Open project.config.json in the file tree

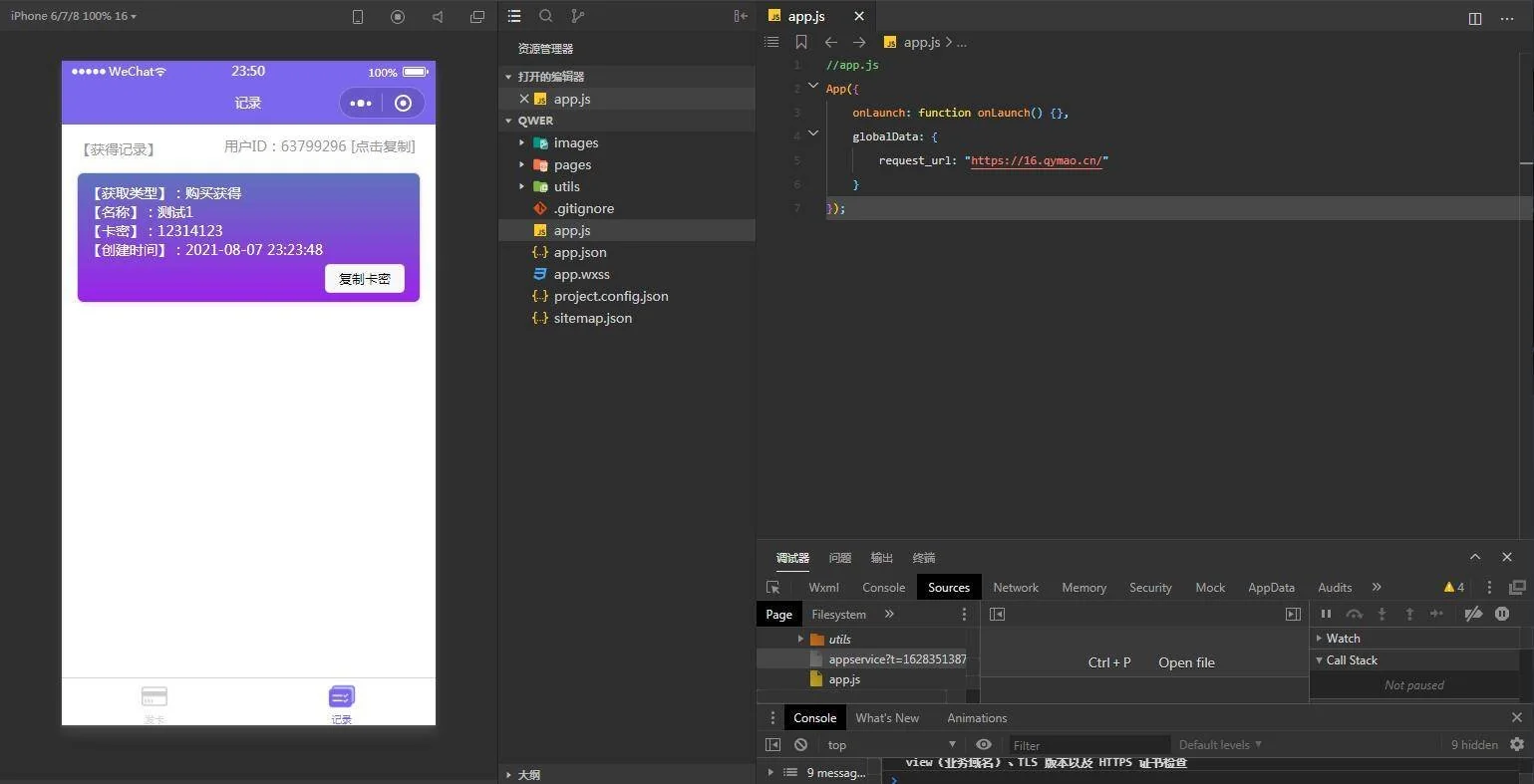(x=610, y=296)
